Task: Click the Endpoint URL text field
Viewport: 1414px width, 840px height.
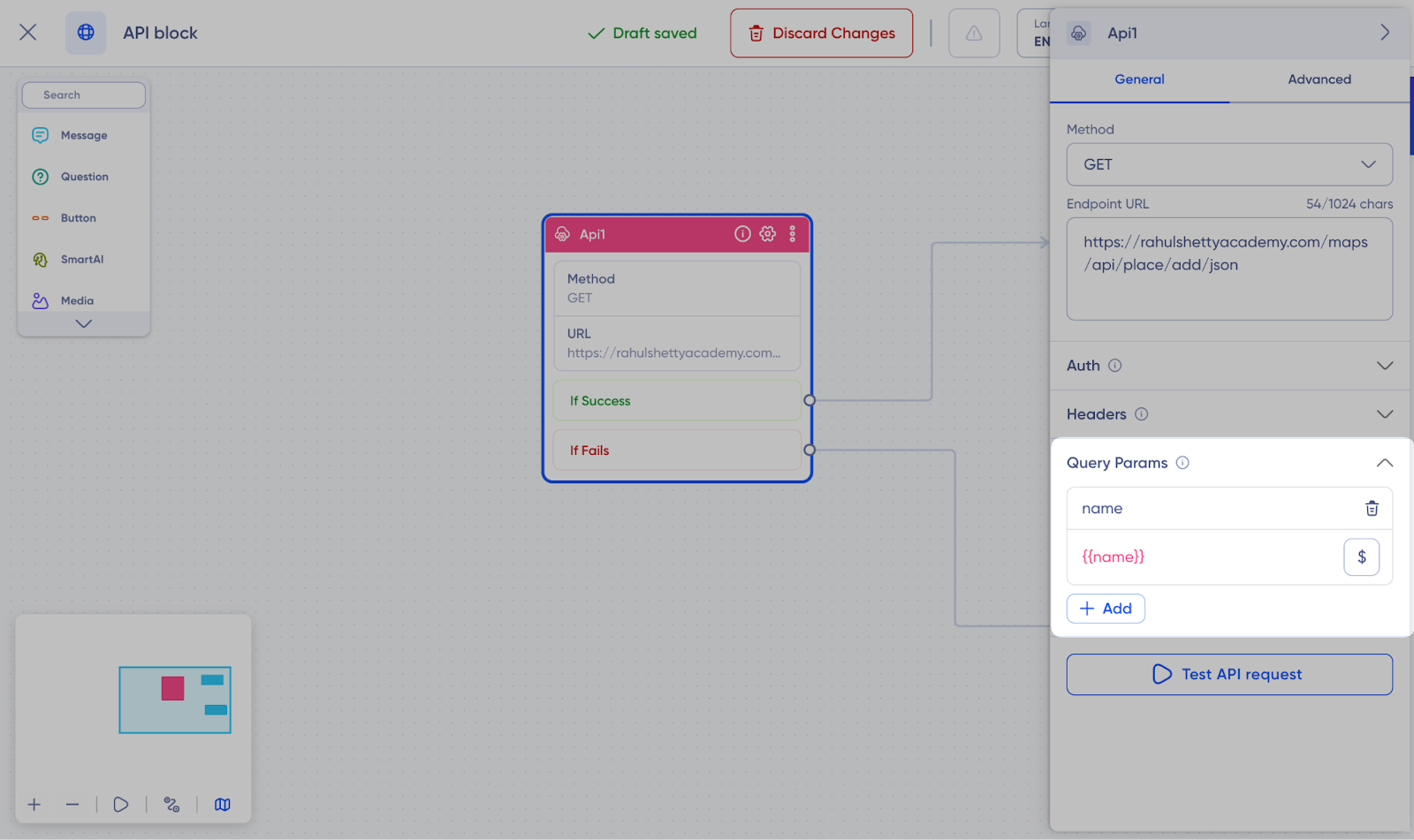Action: pyautogui.click(x=1229, y=269)
